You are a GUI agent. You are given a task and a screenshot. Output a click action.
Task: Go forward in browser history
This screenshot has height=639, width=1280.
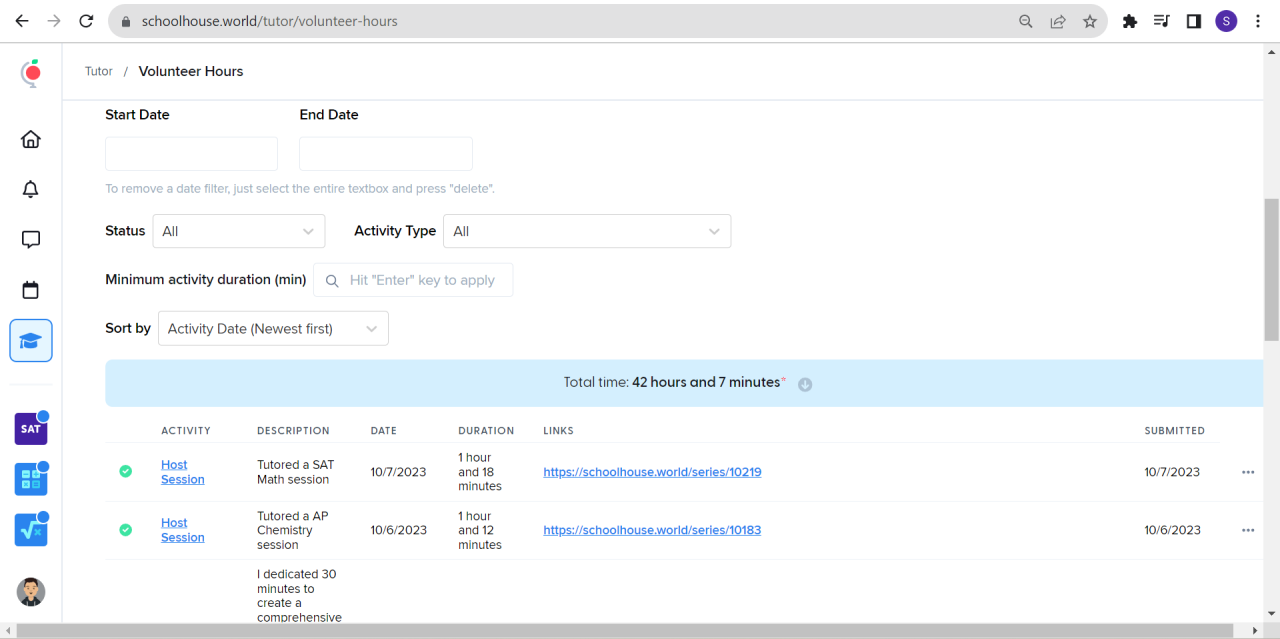(x=54, y=21)
